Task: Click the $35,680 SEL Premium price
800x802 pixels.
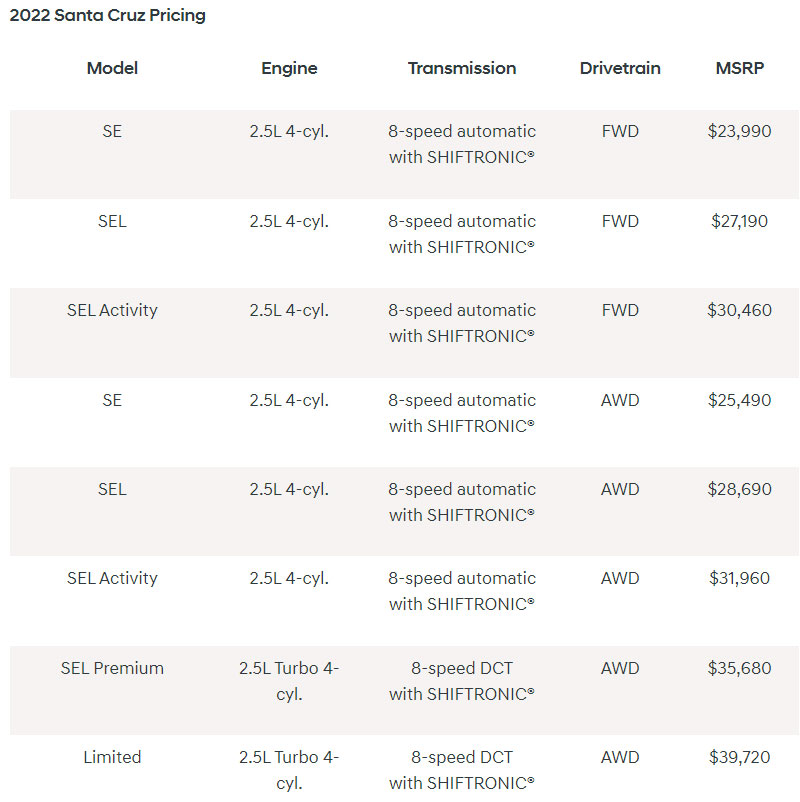Action: 739,668
